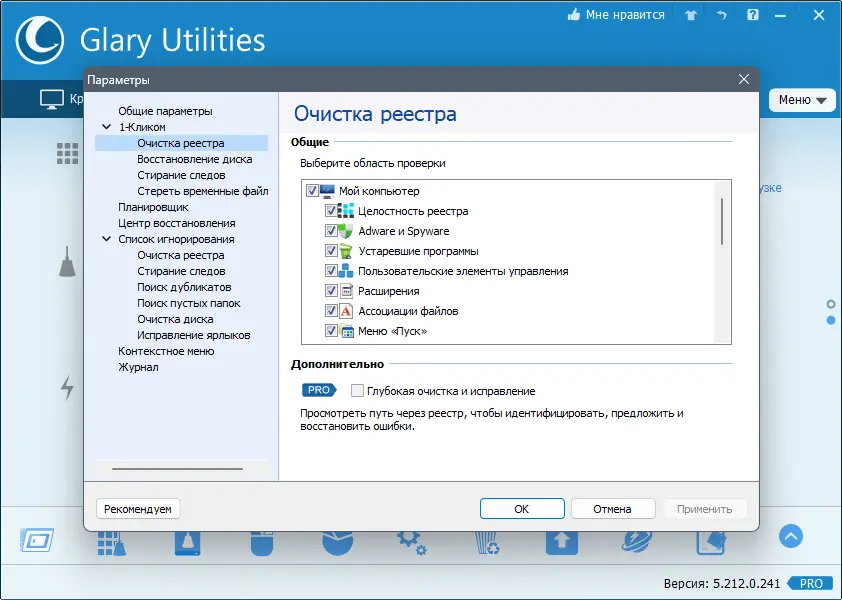
Task: Enable Глубокая очистка и исправление checkbox
Action: (357, 391)
